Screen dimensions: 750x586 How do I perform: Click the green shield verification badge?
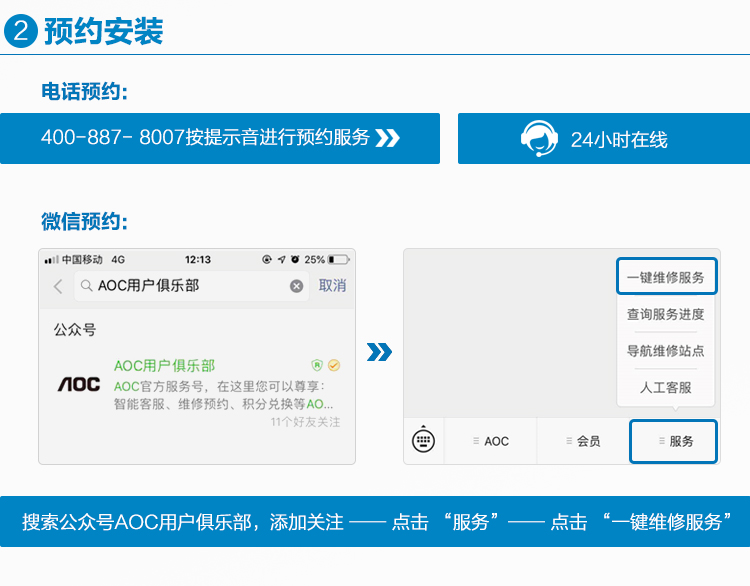(x=317, y=365)
